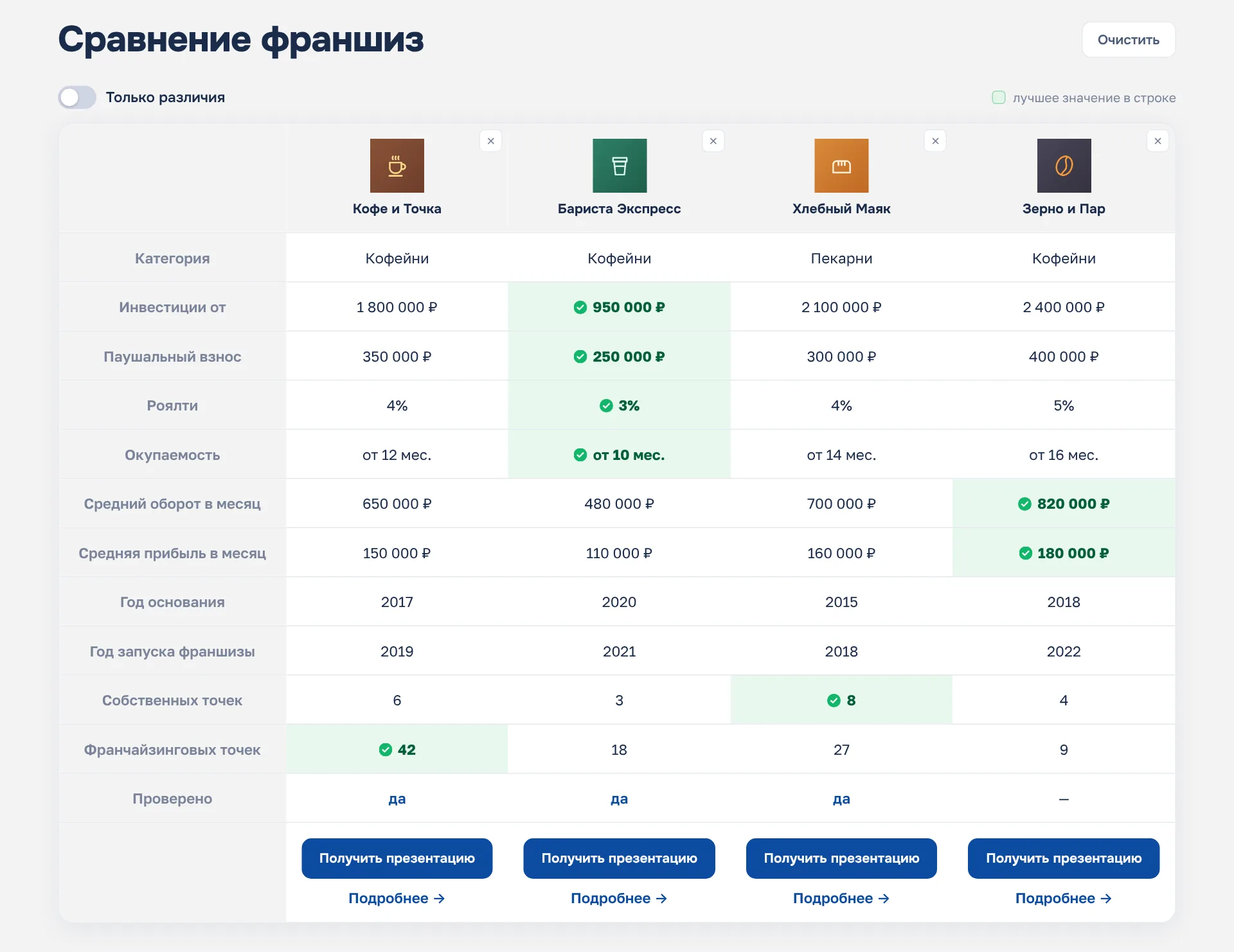
Task: Click the лучшее значение в строке legend box
Action: 999,98
